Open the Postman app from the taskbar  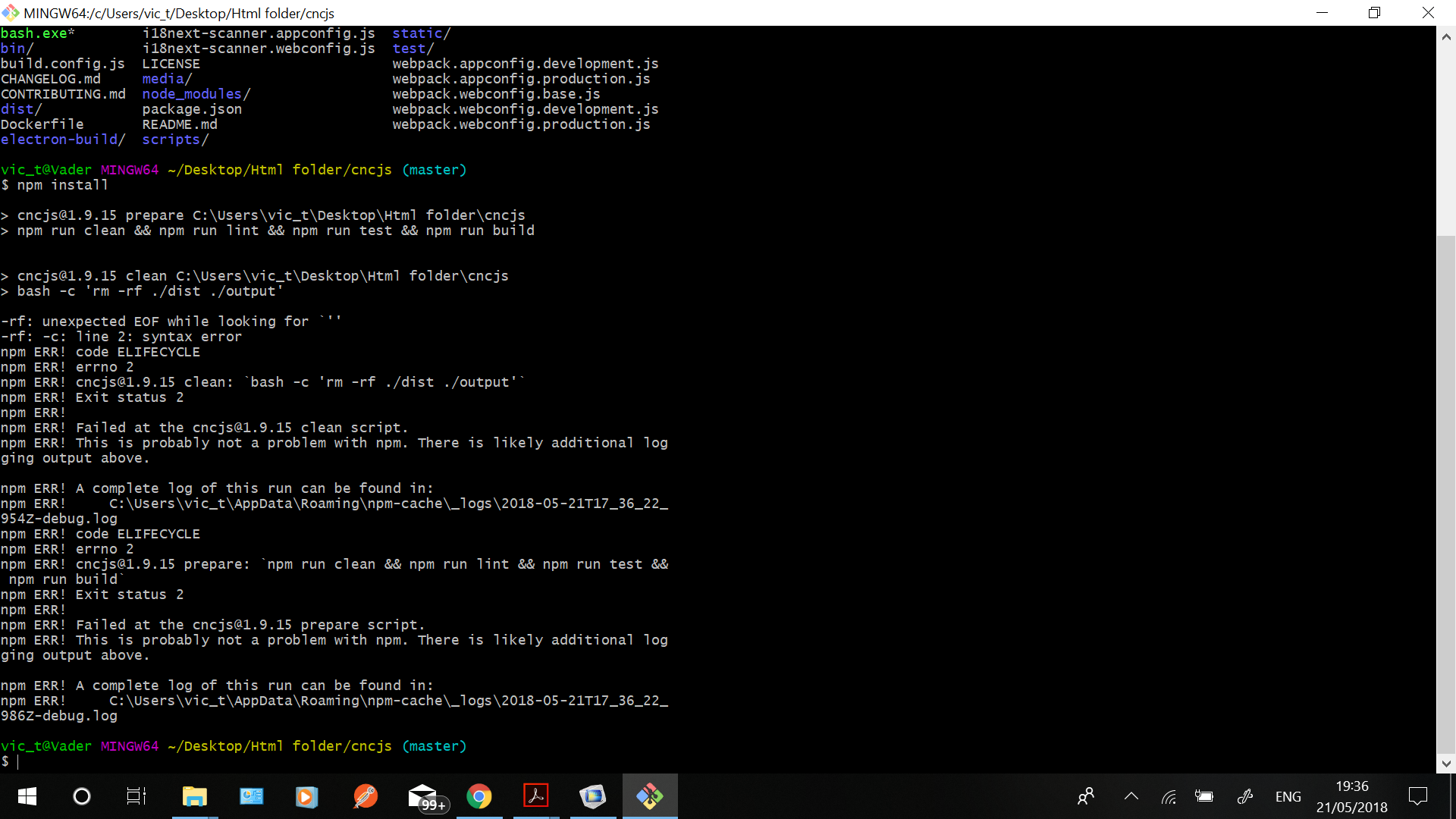point(365,796)
